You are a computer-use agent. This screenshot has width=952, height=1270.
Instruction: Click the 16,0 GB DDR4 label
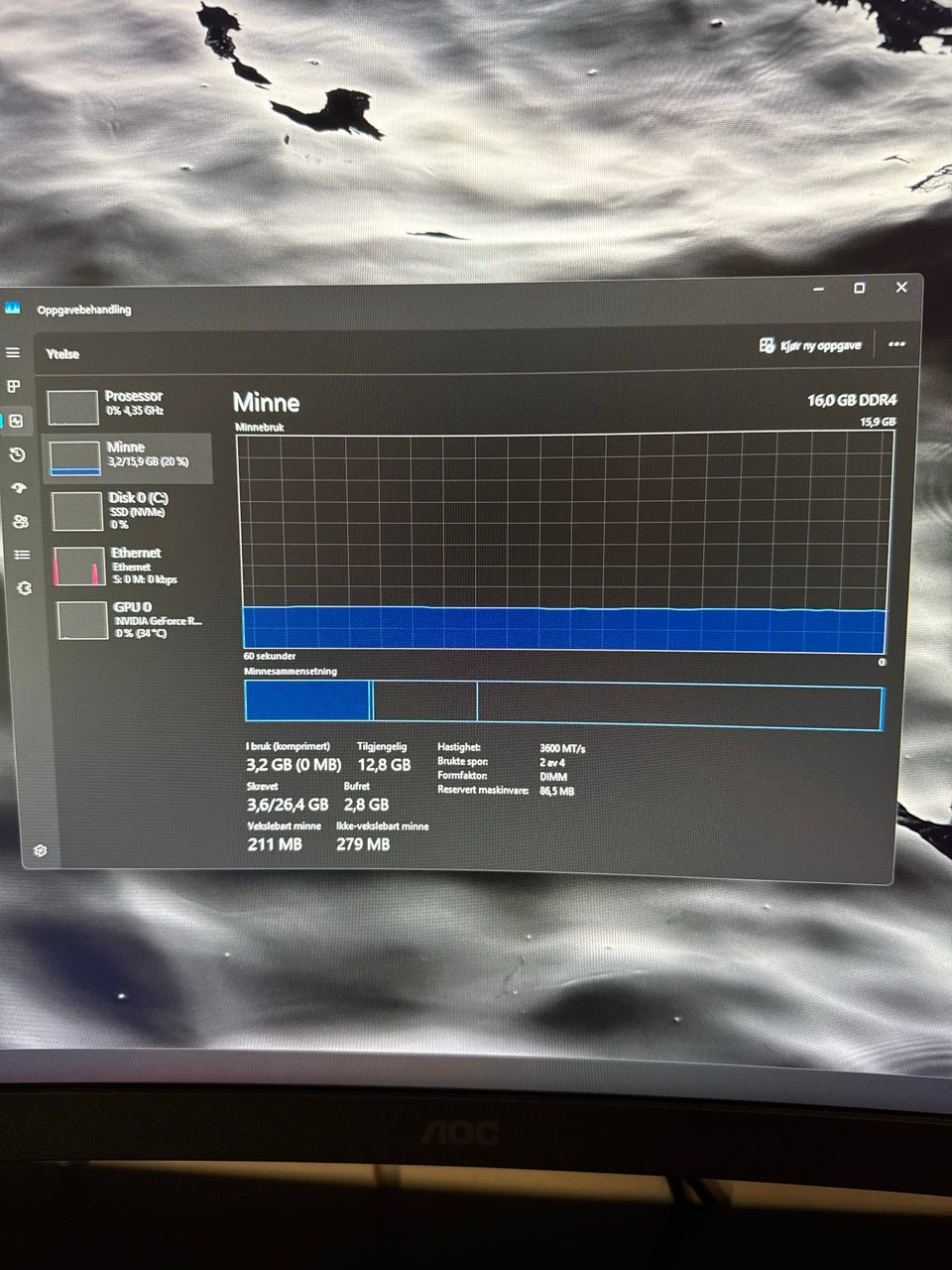point(852,400)
